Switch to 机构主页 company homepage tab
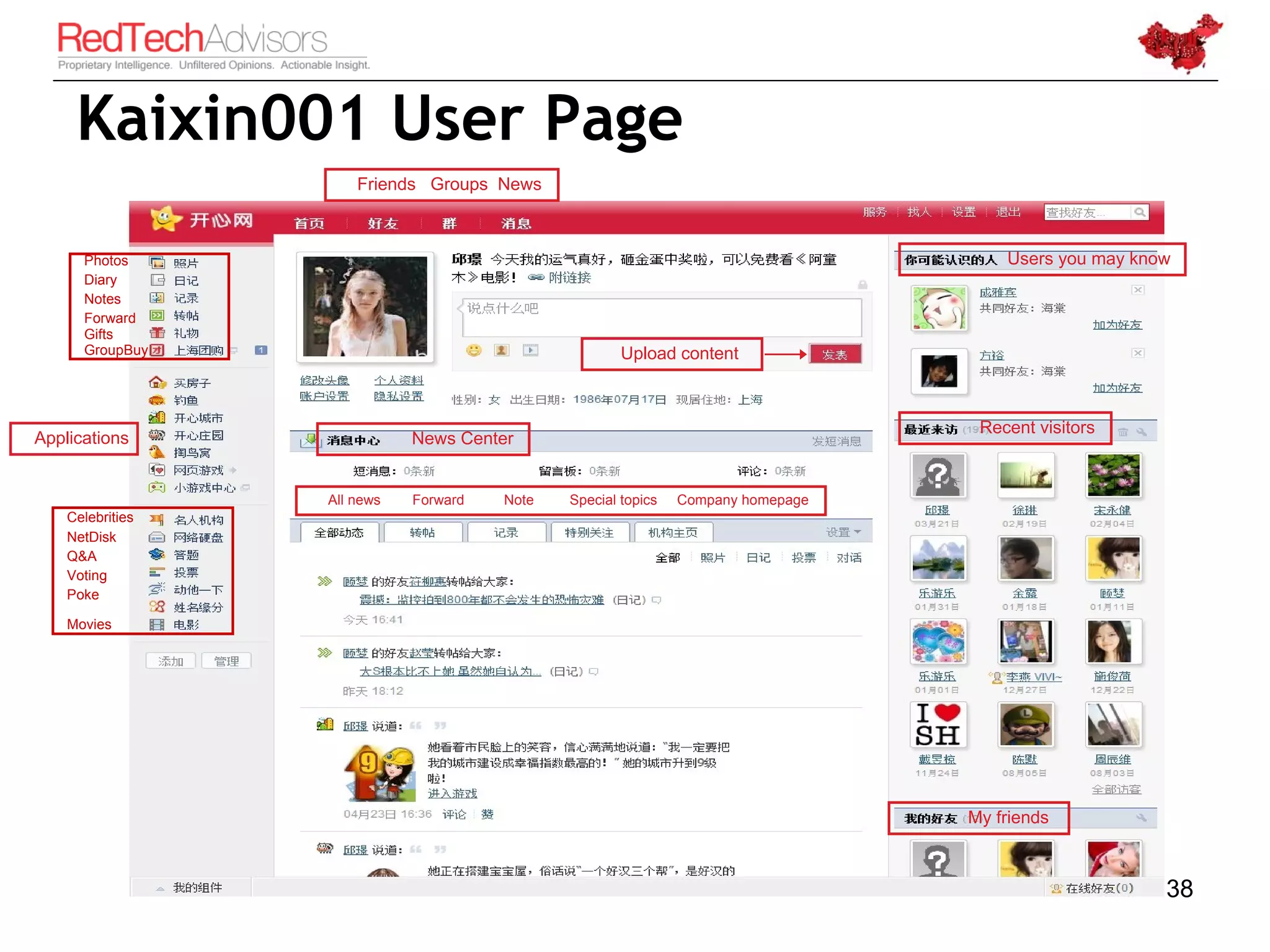The width and height of the screenshot is (1270, 952). pos(673,532)
